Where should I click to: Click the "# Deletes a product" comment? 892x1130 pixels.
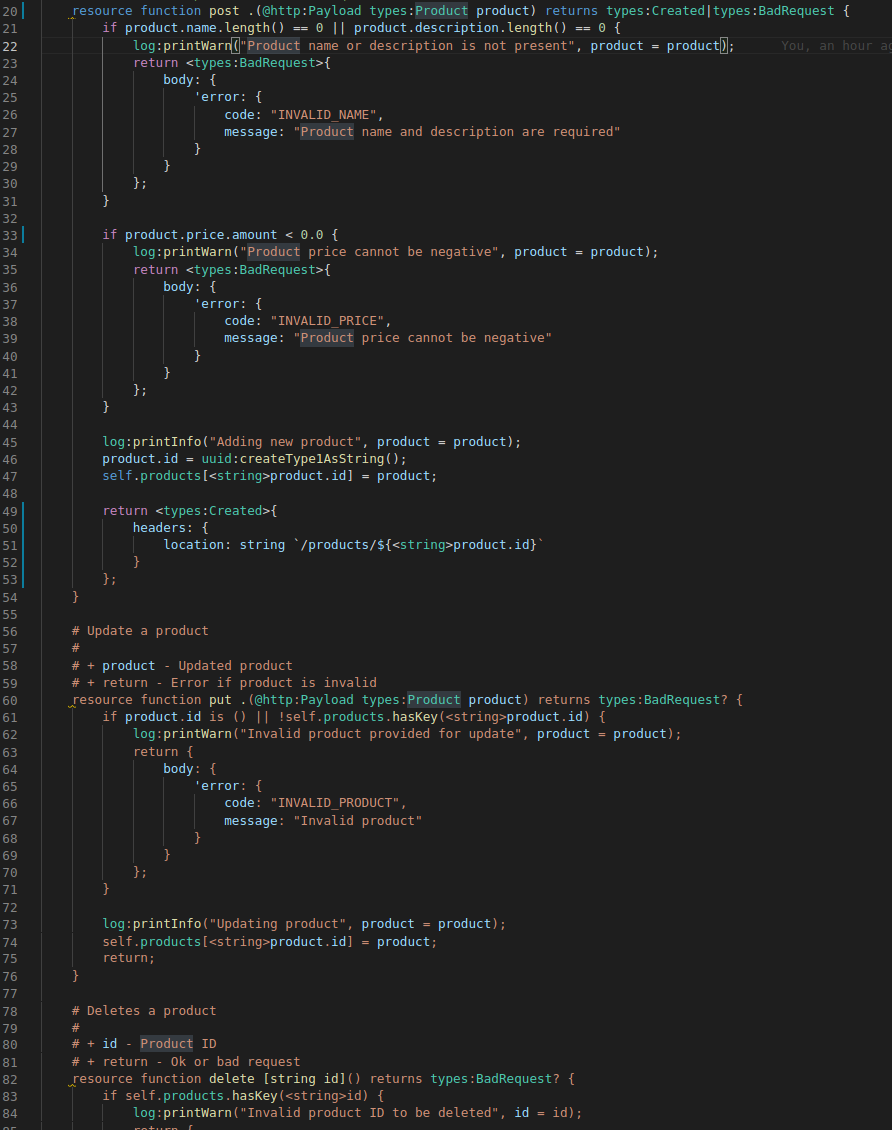(x=144, y=1010)
